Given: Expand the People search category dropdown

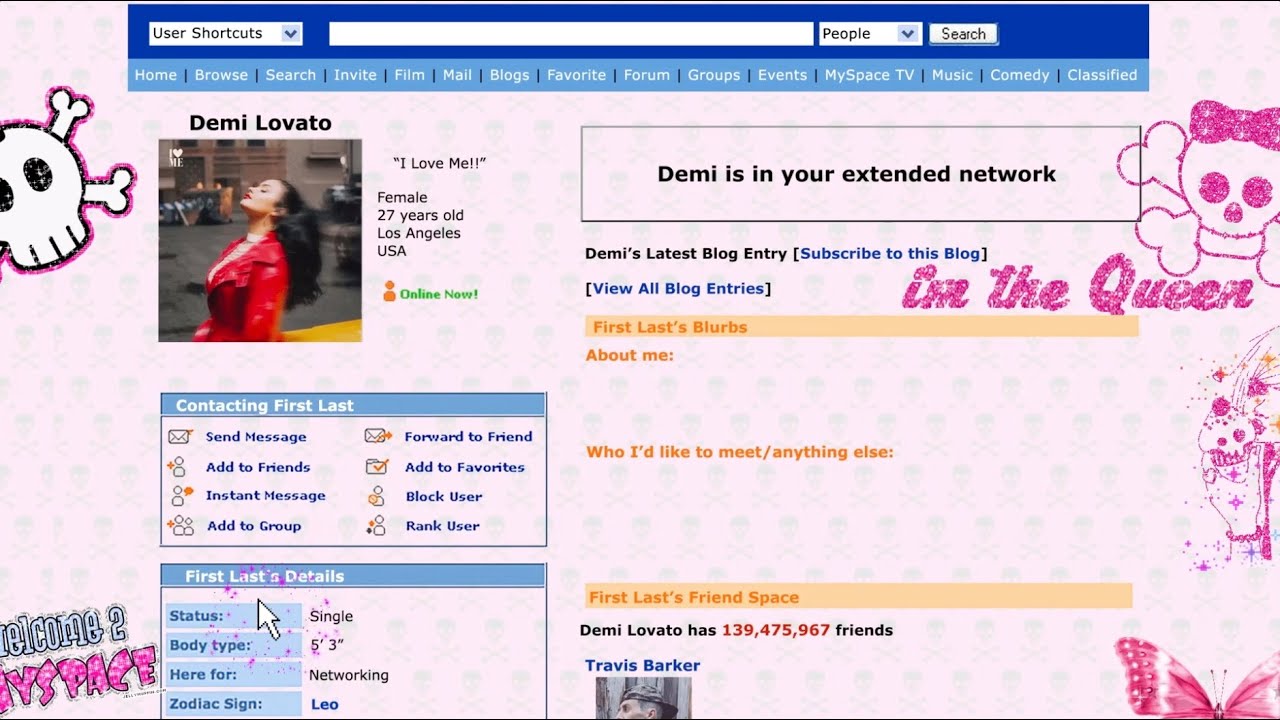Looking at the screenshot, I should click(869, 34).
